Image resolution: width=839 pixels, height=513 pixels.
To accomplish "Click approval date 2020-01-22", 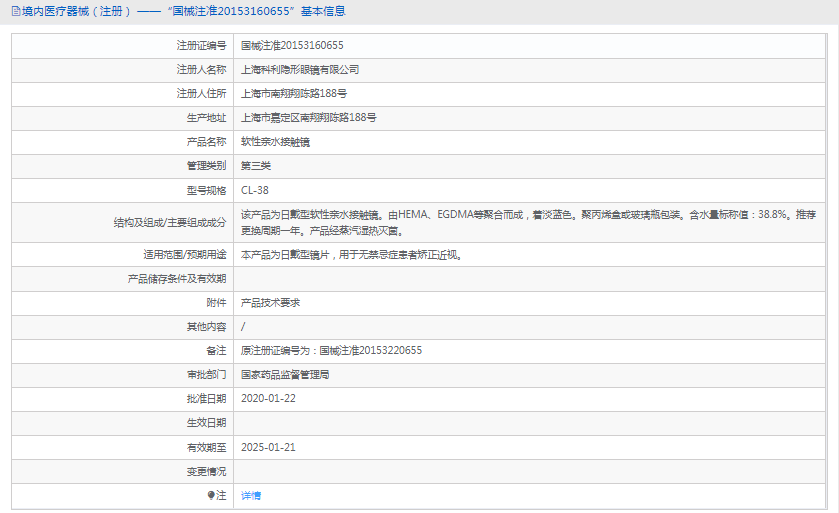I will pyautogui.click(x=268, y=399).
